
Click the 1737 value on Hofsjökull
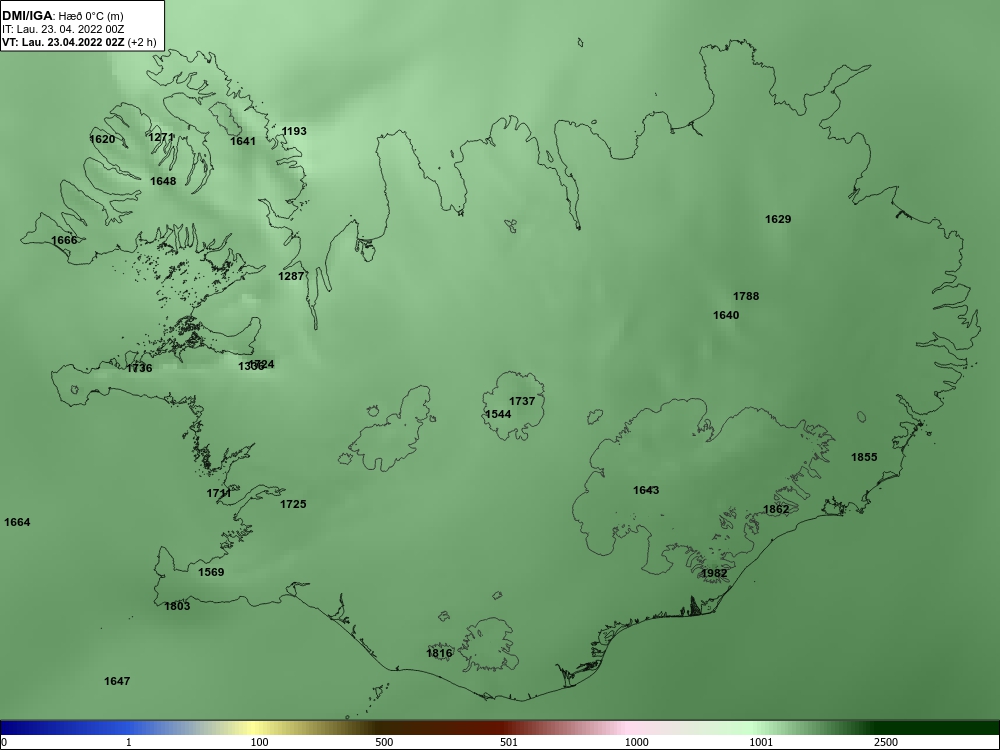pyautogui.click(x=522, y=402)
